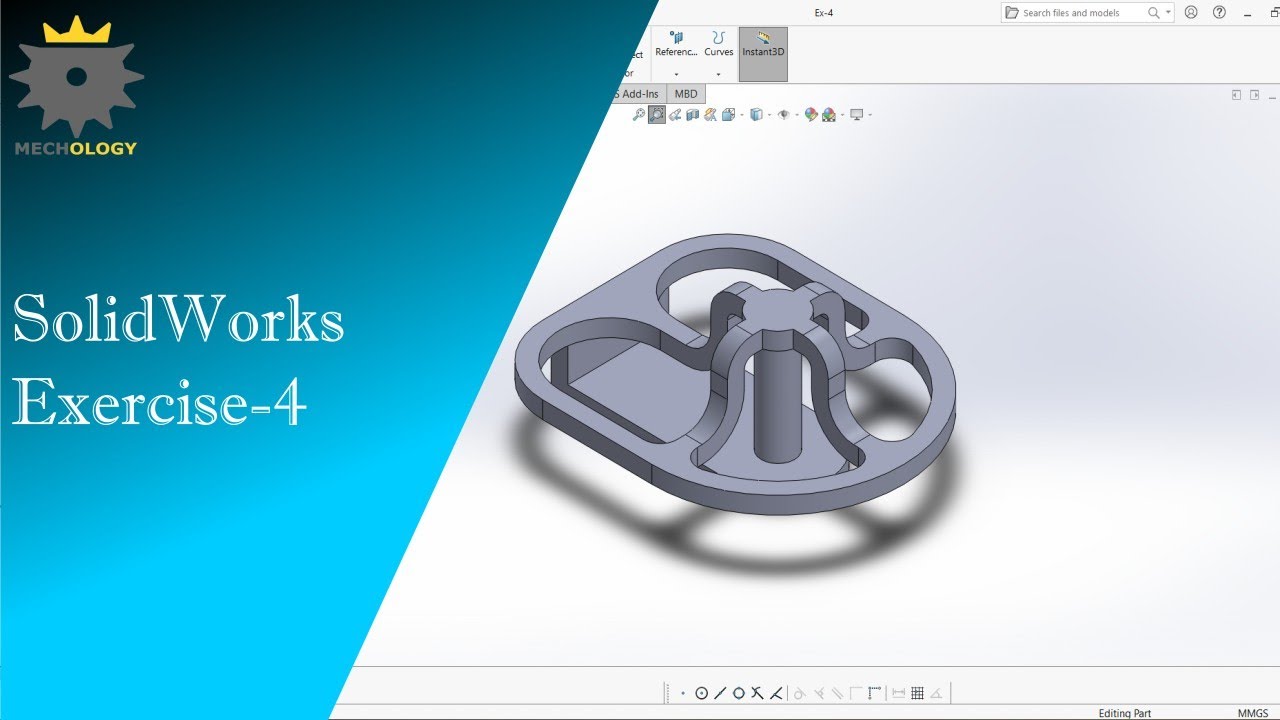This screenshot has height=720, width=1280.
Task: Click the Quick Snaps toolbar drag handle
Action: (667, 693)
